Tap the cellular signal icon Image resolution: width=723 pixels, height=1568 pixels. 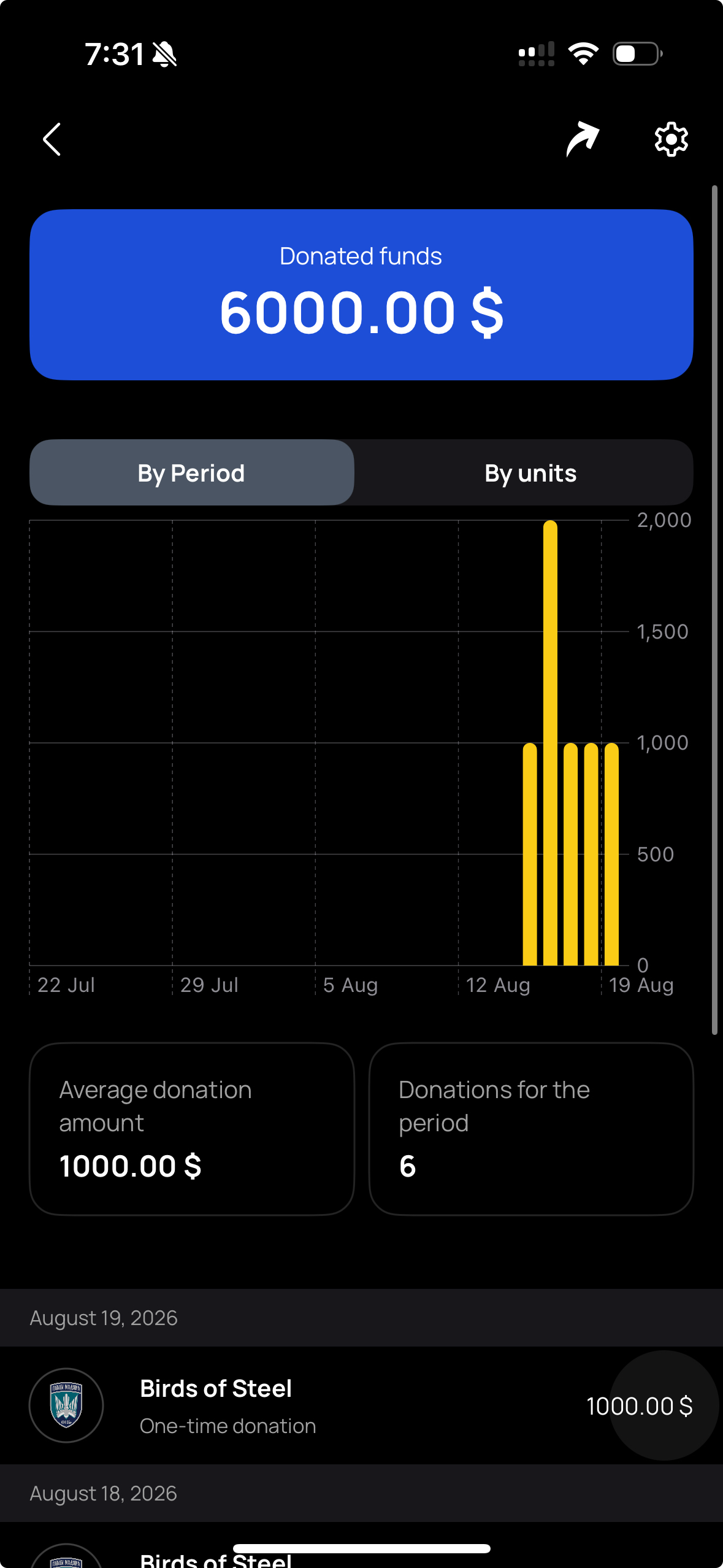pos(537,54)
